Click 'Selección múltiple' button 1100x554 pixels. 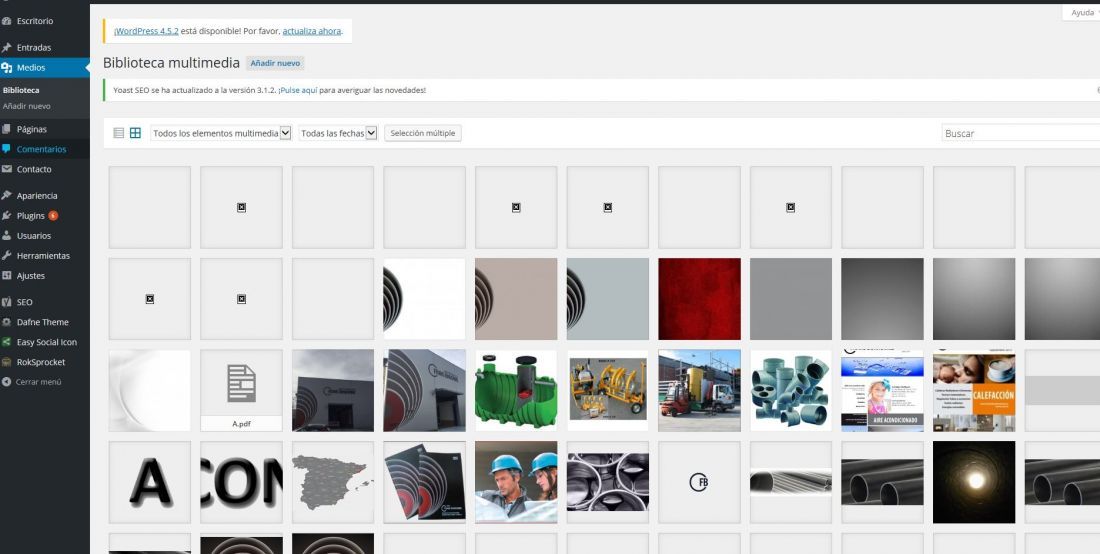(422, 133)
